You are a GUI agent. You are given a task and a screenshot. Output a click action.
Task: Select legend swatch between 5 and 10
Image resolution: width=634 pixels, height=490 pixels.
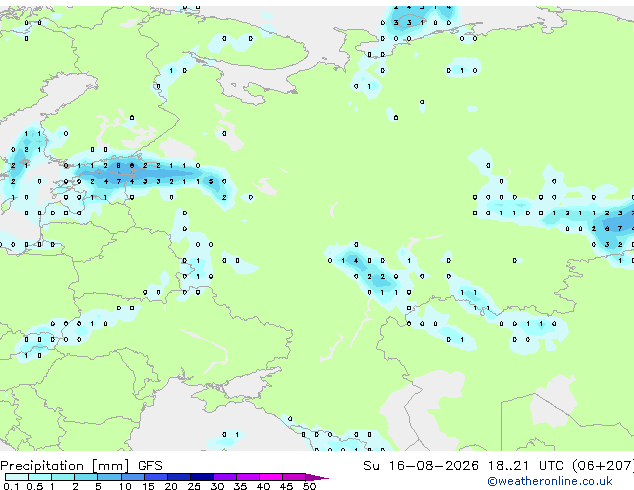click(109, 477)
